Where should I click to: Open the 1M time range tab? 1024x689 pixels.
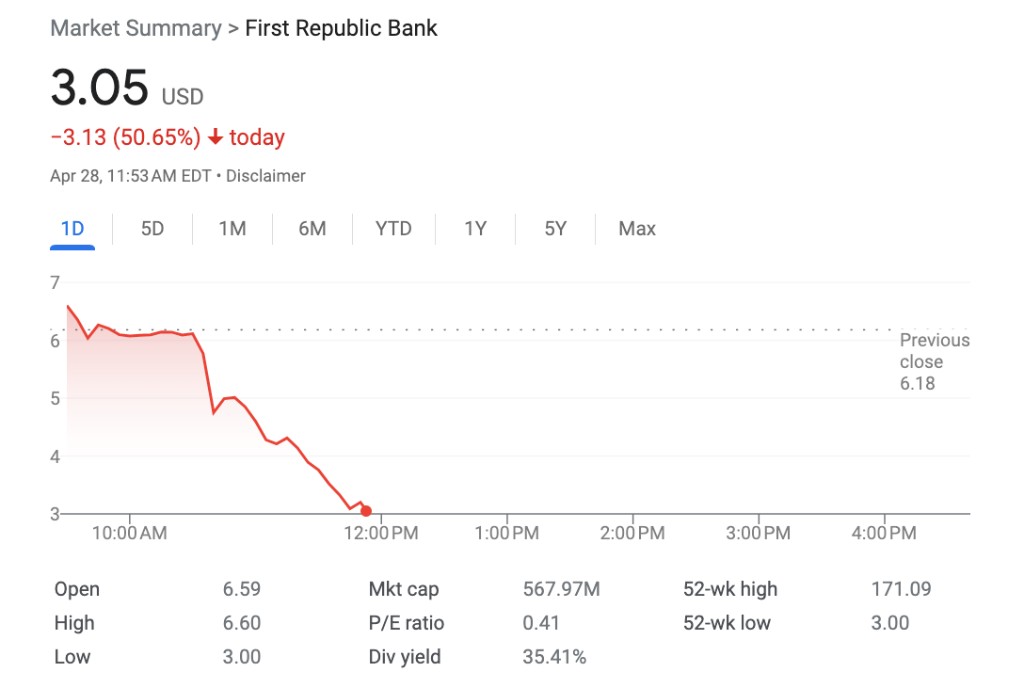coord(232,229)
